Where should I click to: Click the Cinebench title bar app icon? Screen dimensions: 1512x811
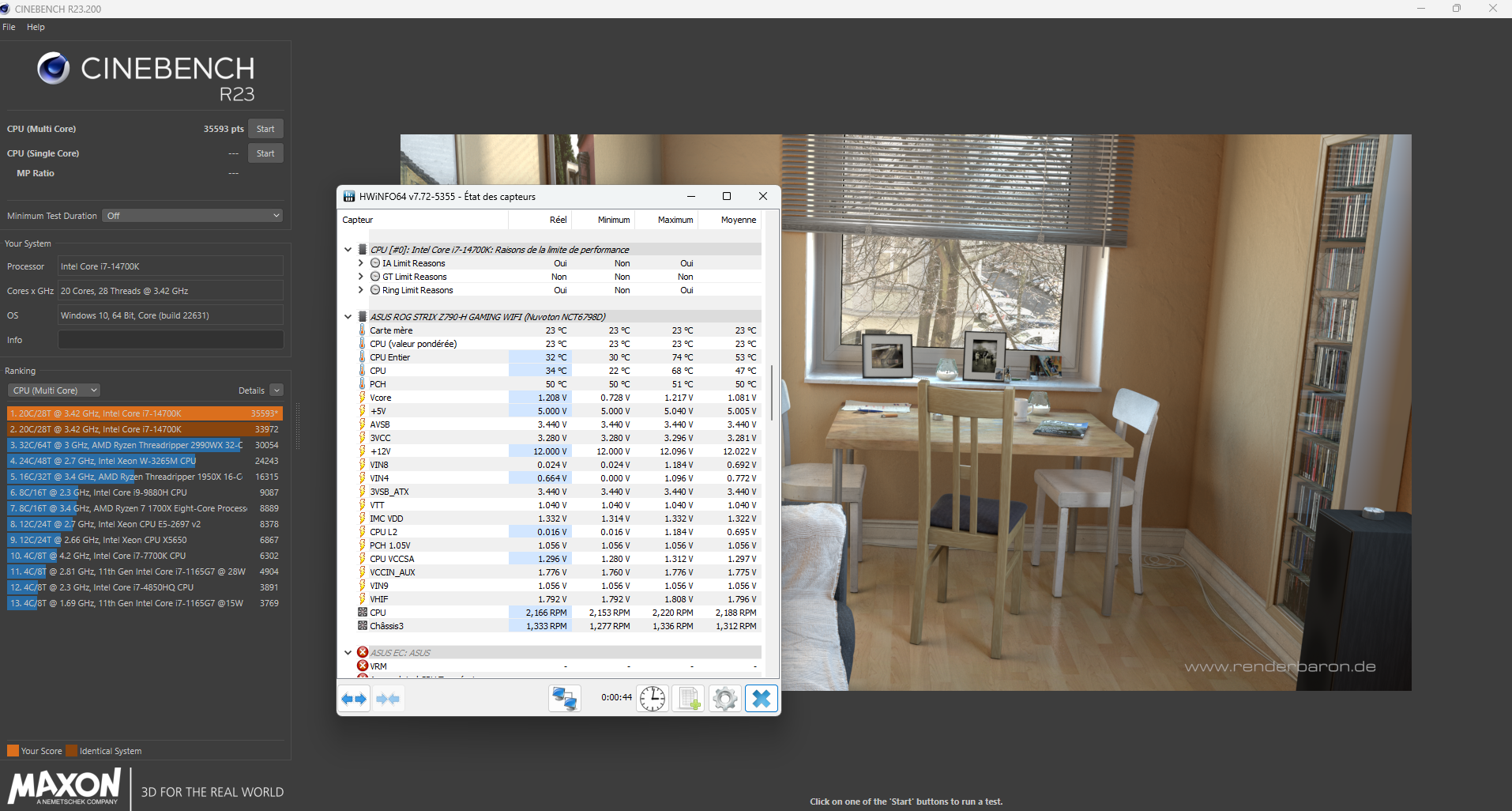click(6, 9)
